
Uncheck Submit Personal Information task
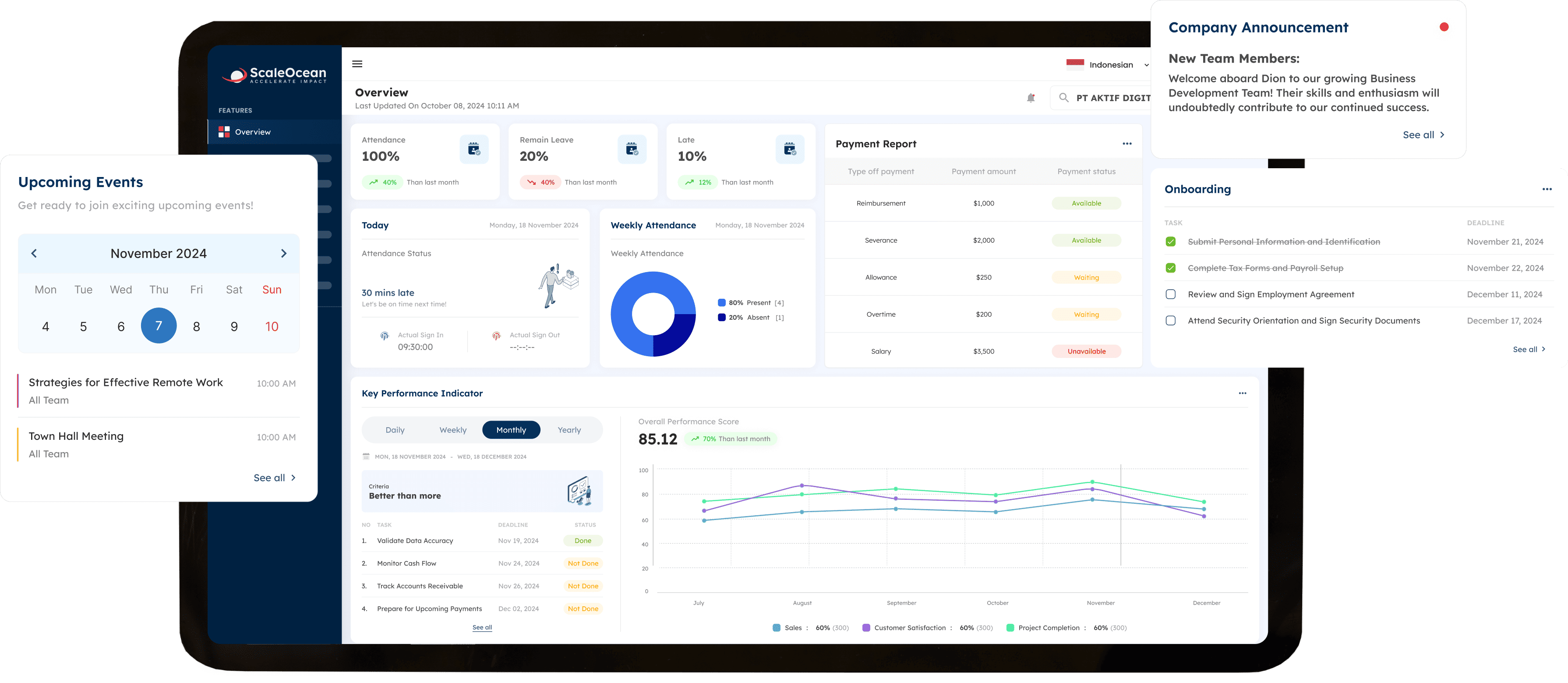[x=1170, y=242]
